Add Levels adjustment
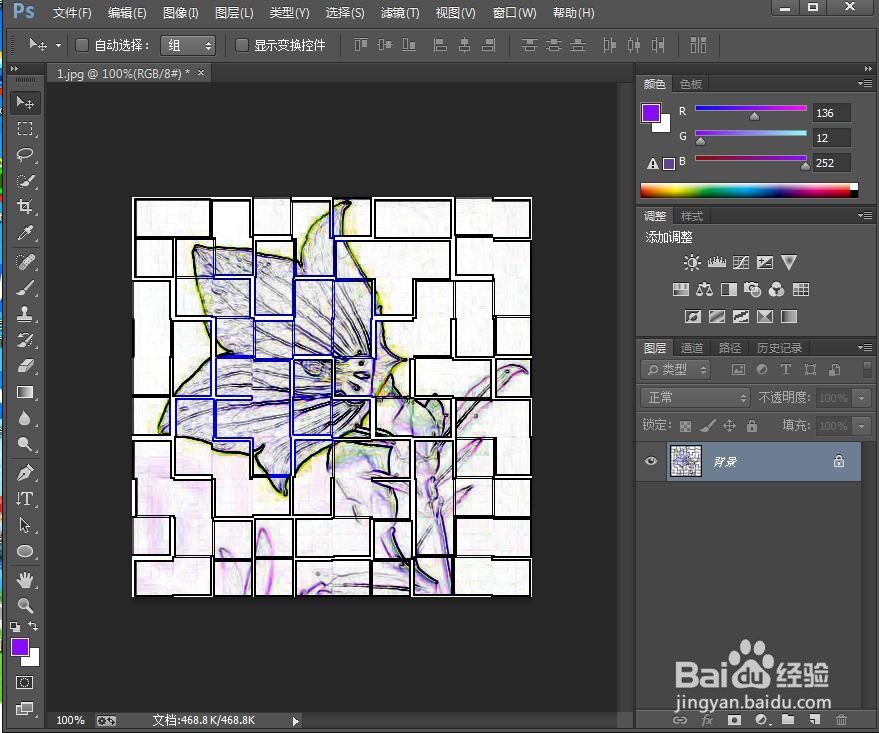879x733 pixels. point(716,262)
